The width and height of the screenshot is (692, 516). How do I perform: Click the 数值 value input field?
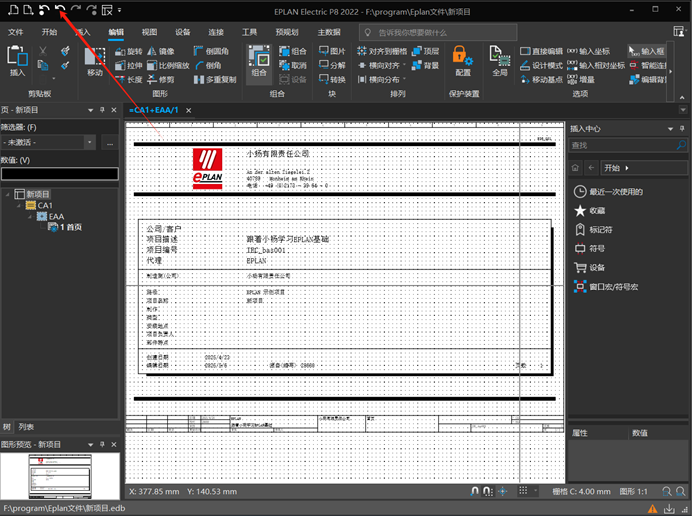(x=60, y=174)
